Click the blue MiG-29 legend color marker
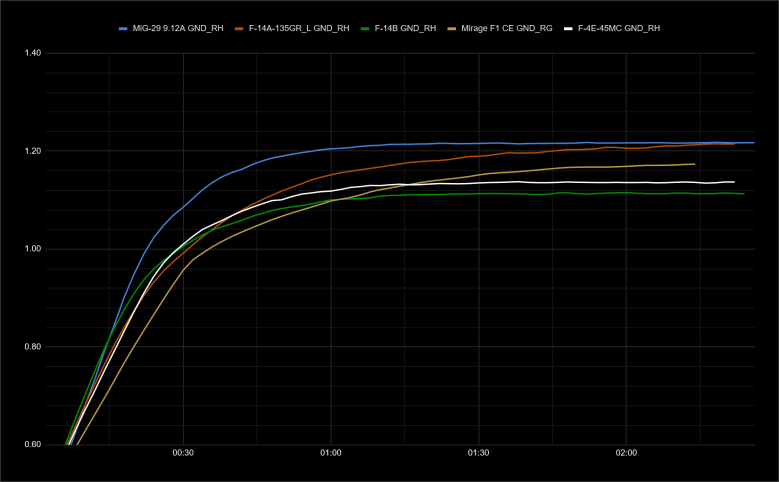The width and height of the screenshot is (779, 482). coord(125,29)
